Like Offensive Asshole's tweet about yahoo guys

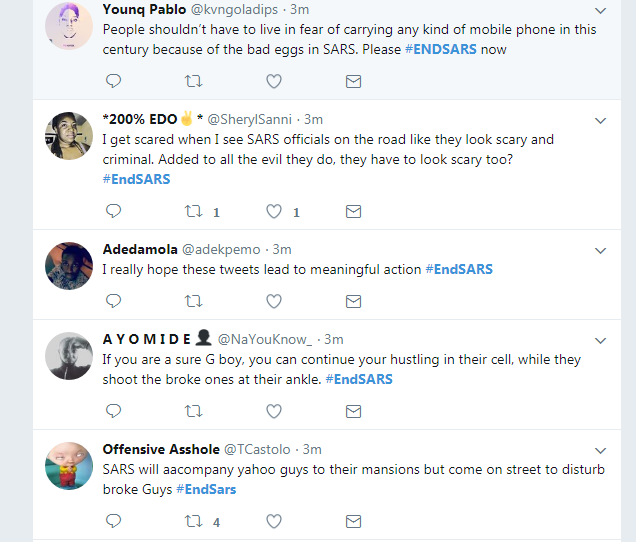pyautogui.click(x=274, y=521)
